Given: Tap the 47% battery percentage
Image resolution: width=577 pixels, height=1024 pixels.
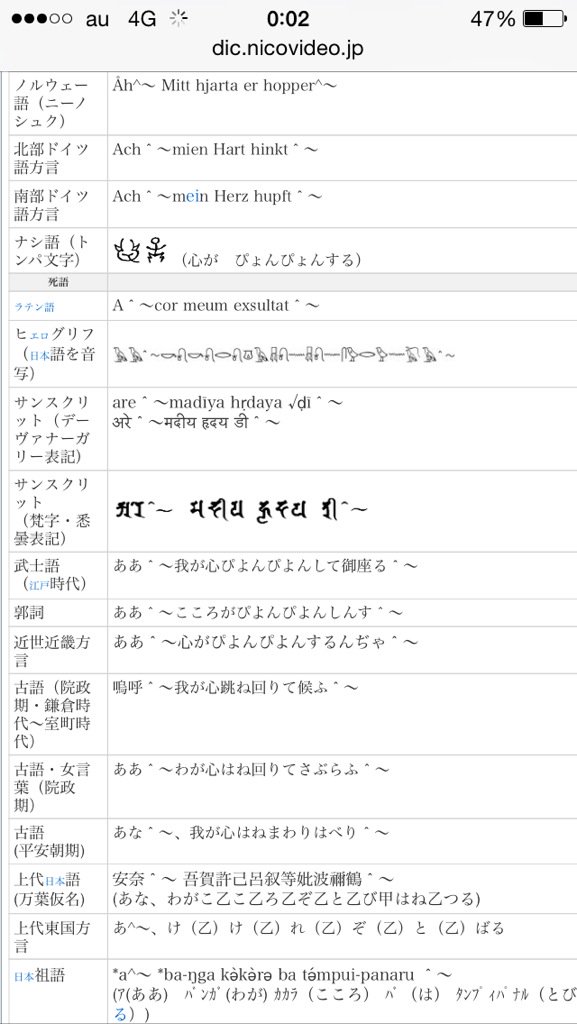Looking at the screenshot, I should [493, 19].
